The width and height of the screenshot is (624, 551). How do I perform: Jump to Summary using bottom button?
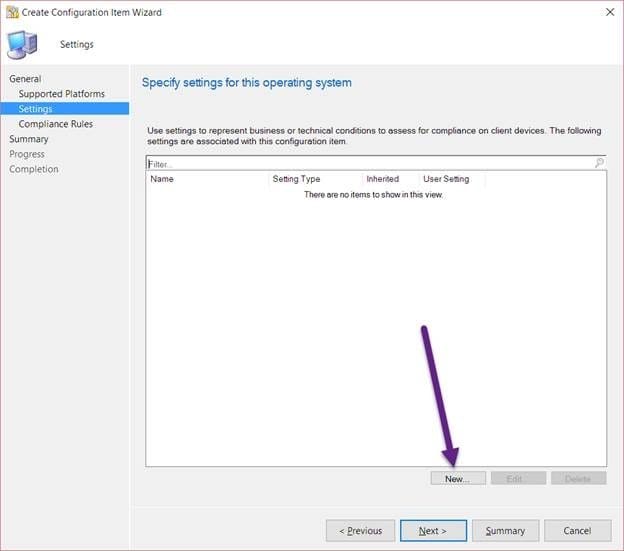[x=505, y=531]
